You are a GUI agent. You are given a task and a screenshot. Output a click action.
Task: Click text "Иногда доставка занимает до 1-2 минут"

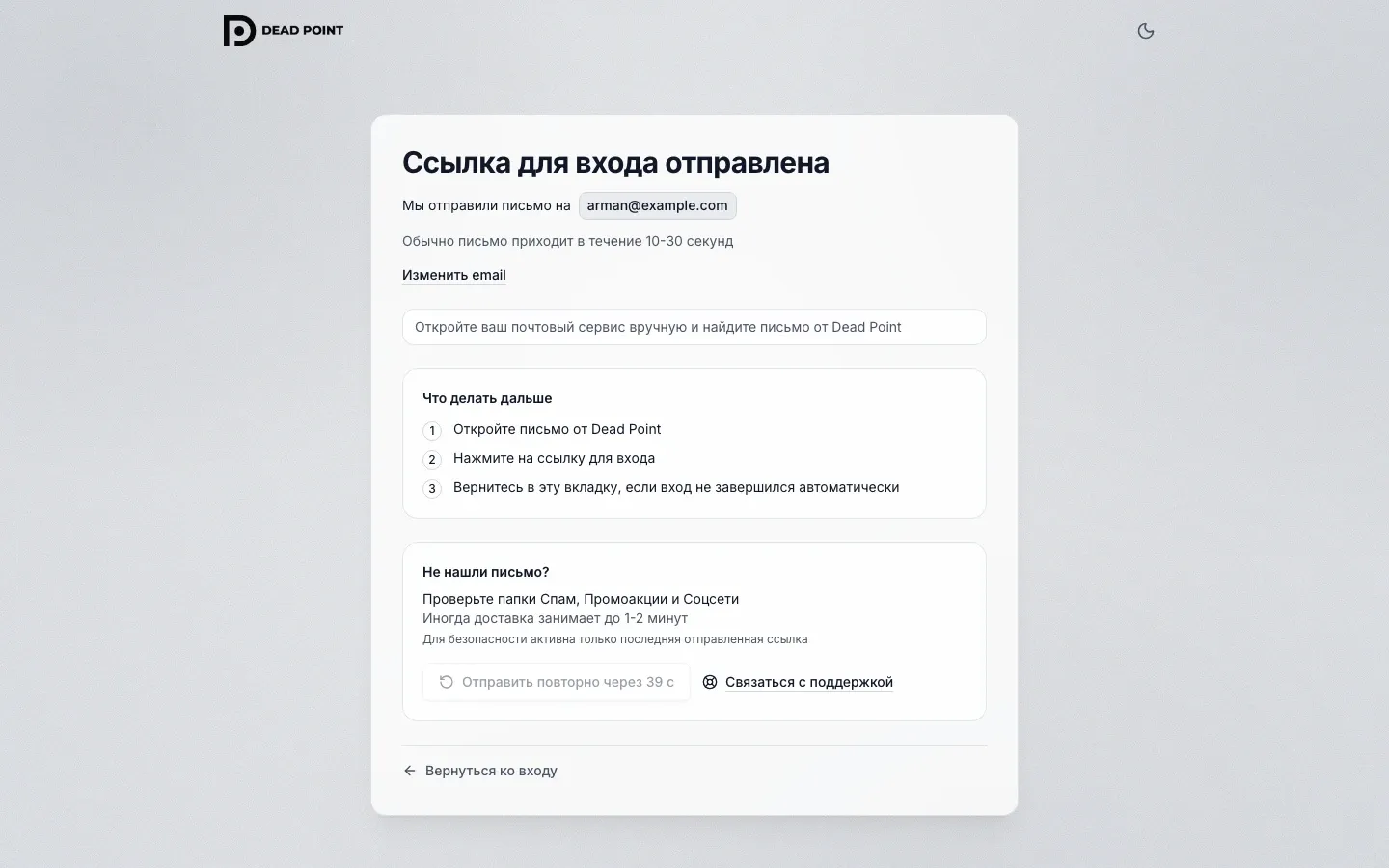[x=556, y=618]
